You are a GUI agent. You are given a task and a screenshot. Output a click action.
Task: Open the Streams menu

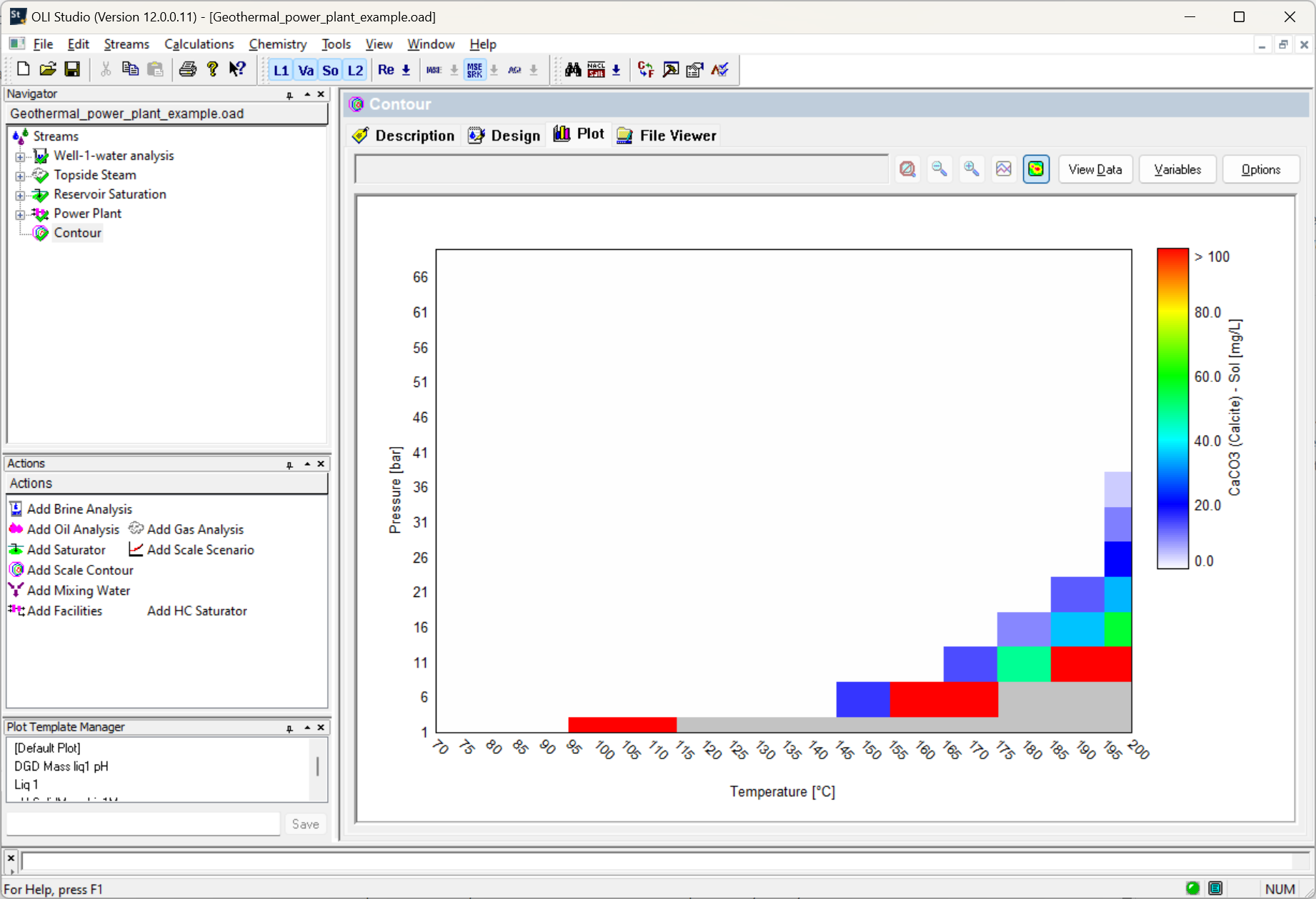coord(126,44)
